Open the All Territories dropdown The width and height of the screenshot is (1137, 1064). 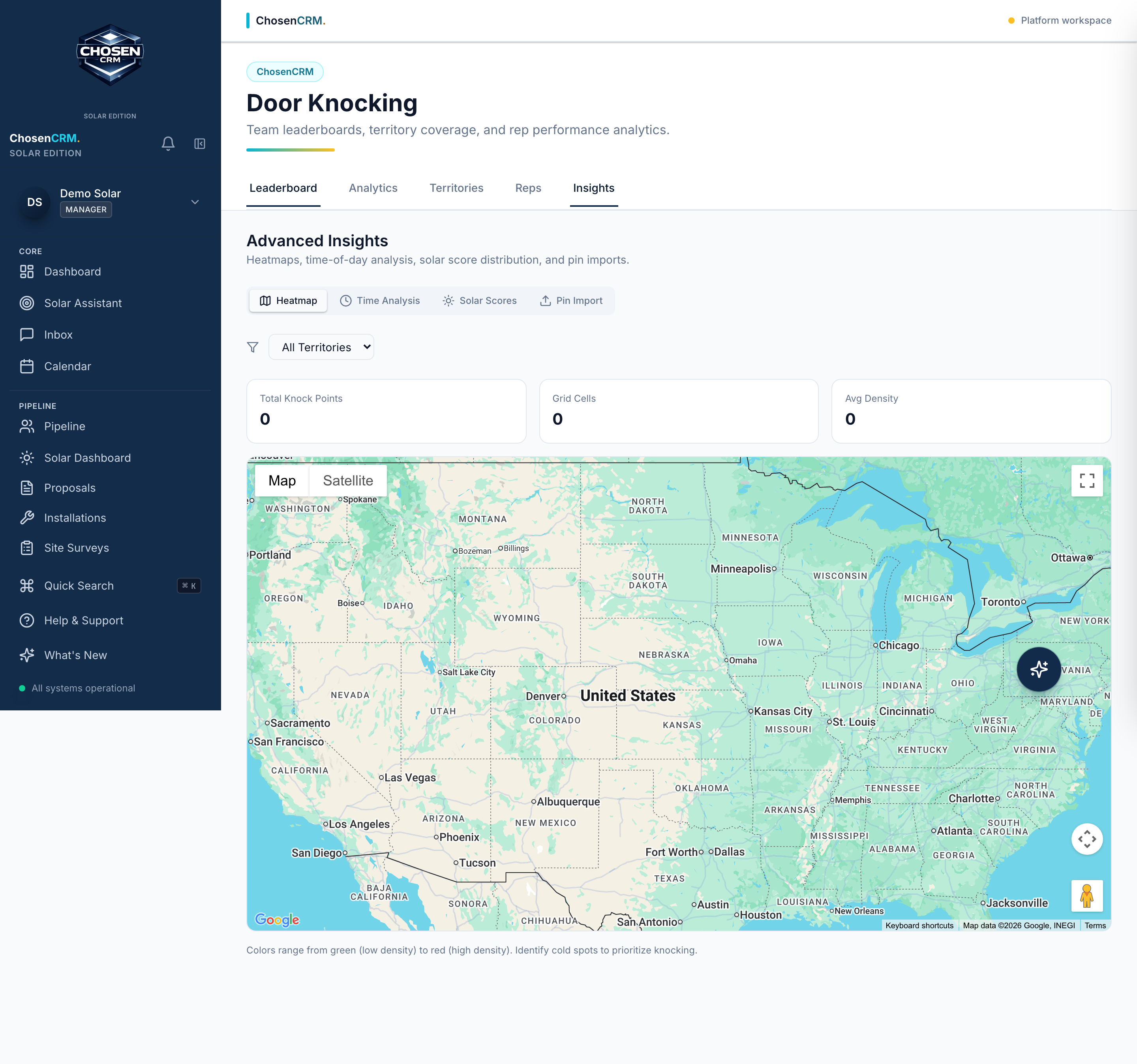(x=321, y=347)
